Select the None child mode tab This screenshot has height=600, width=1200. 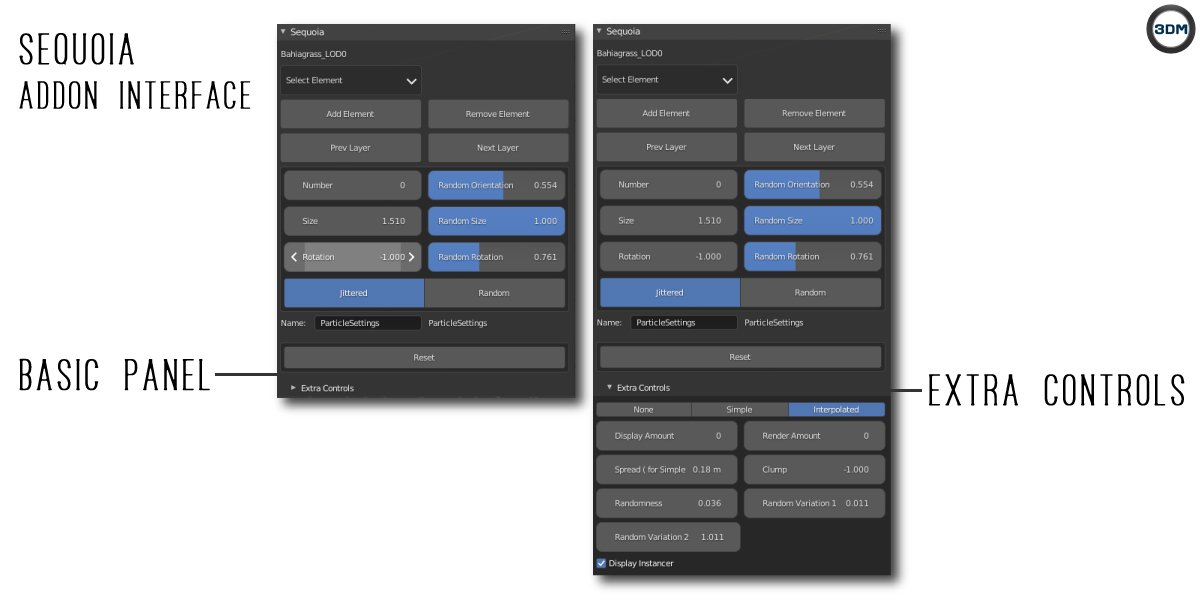click(x=644, y=409)
